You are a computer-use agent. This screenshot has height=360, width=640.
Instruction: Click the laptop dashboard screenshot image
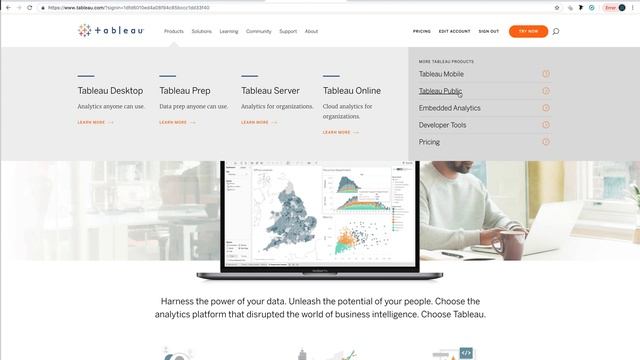point(320,213)
